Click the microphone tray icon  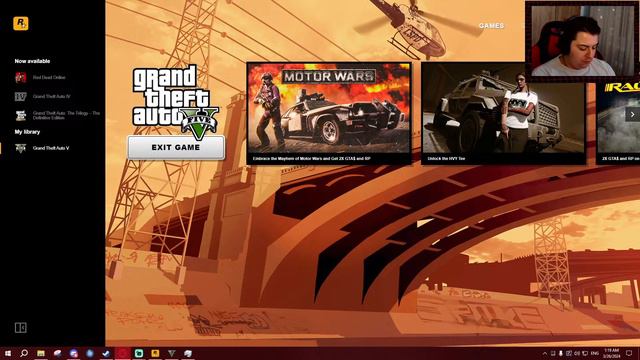(560, 353)
